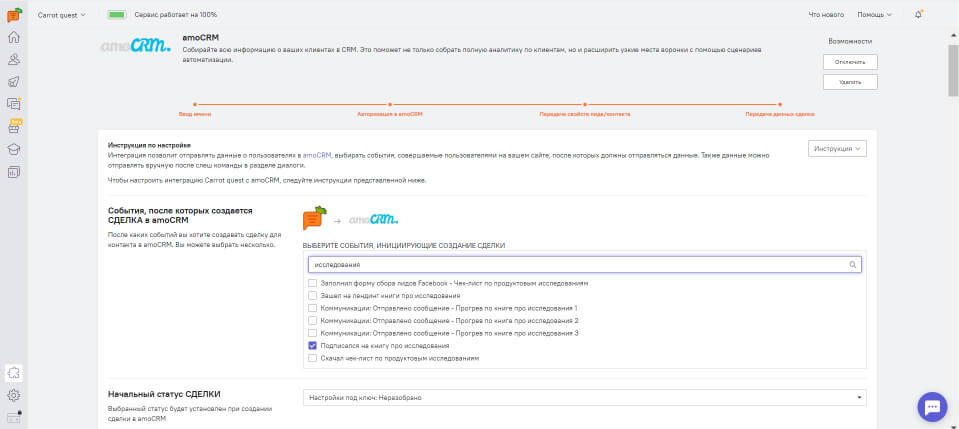Check 'Прогрев по книге про исследования 2'
The width and height of the screenshot is (959, 429).
tap(313, 320)
